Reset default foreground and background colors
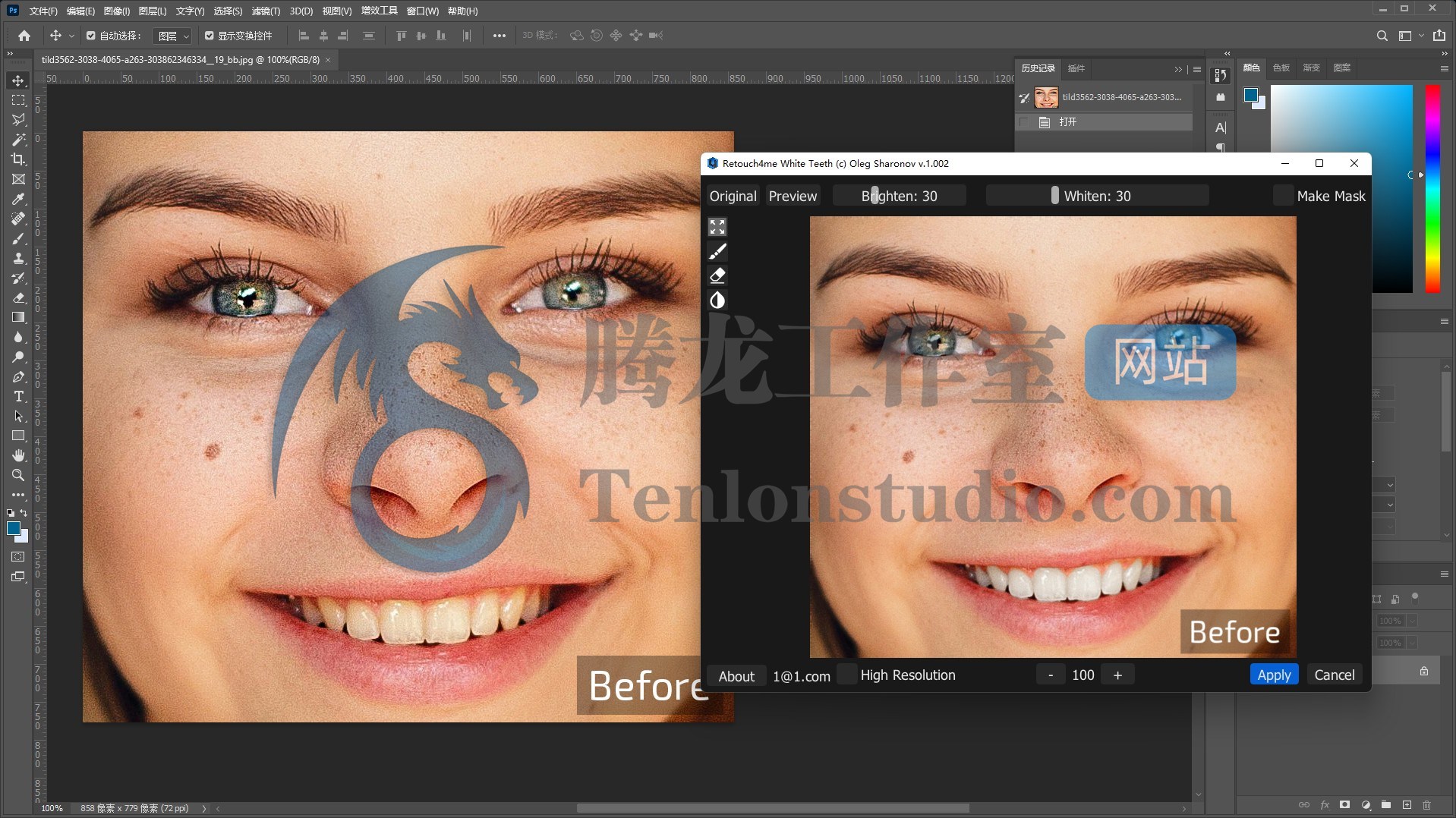The image size is (1456, 818). 11,513
